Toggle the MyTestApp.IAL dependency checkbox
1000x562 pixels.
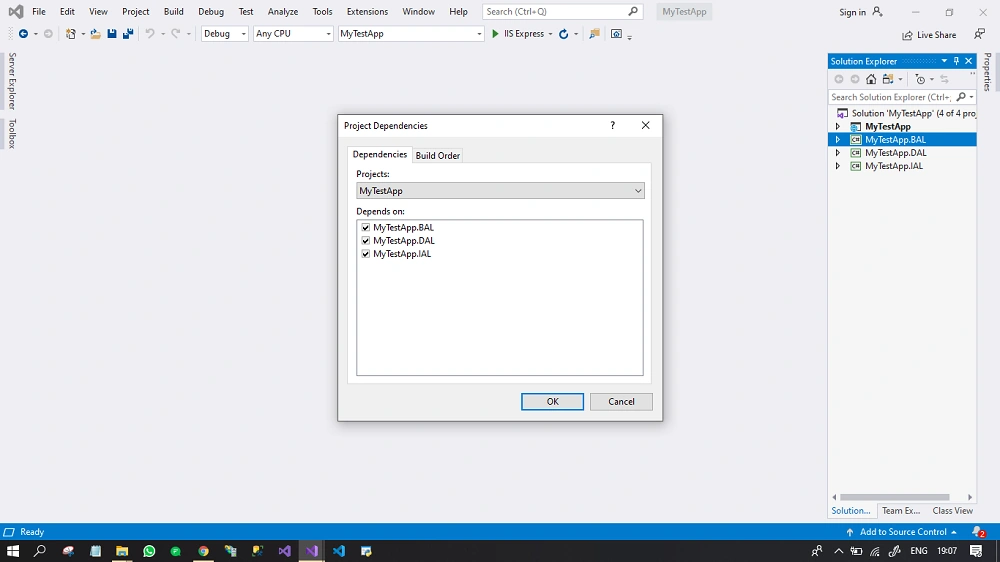[365, 254]
